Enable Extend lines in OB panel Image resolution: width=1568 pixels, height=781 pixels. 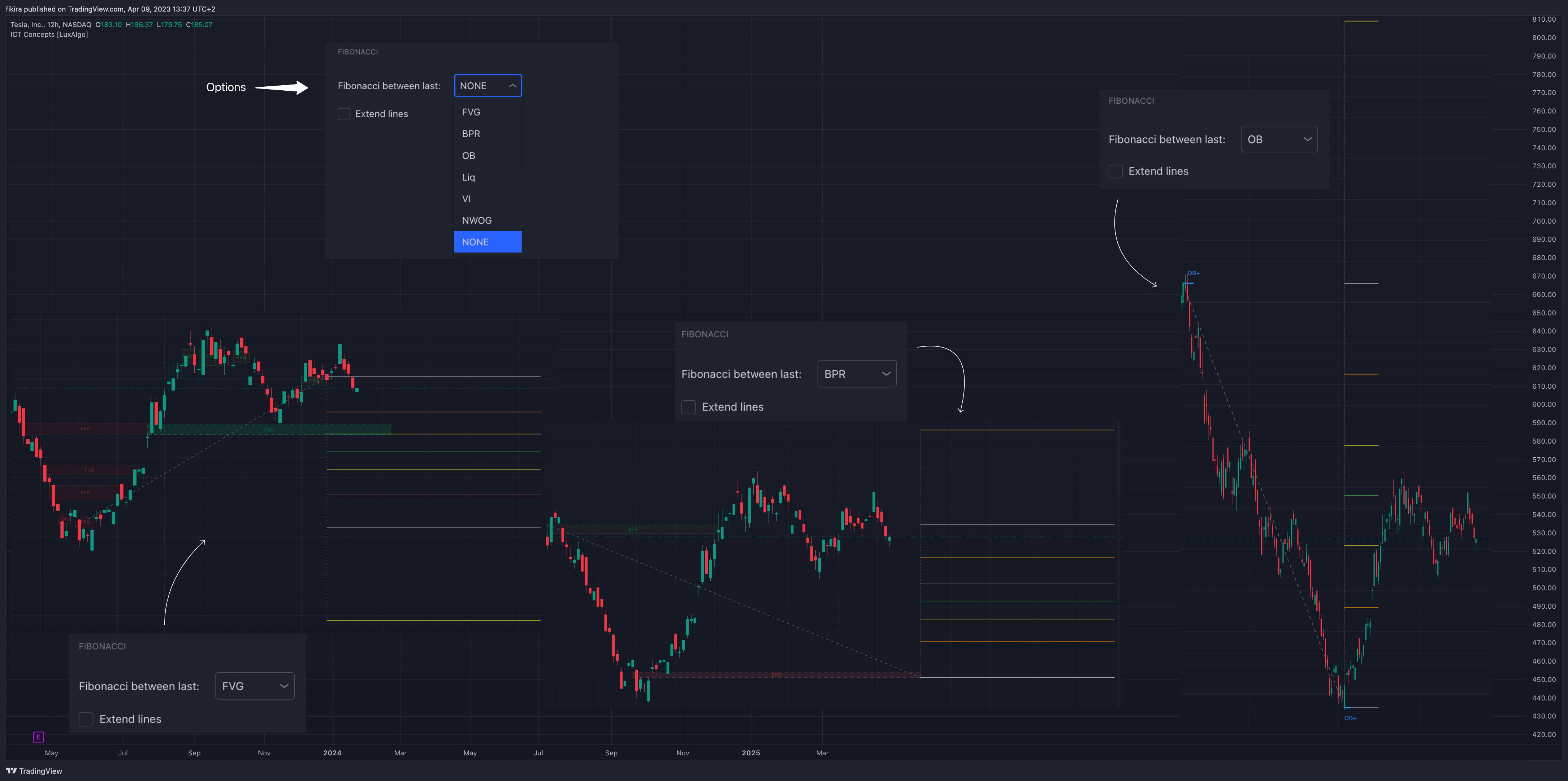click(1115, 171)
